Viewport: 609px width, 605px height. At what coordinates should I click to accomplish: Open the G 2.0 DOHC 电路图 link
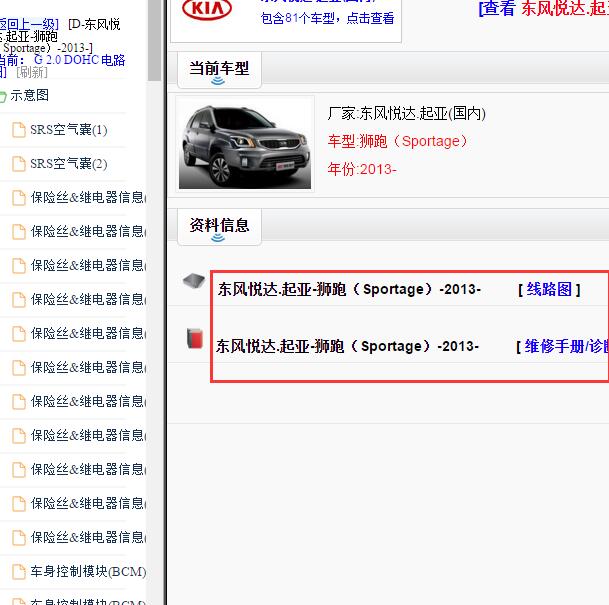(x=80, y=60)
